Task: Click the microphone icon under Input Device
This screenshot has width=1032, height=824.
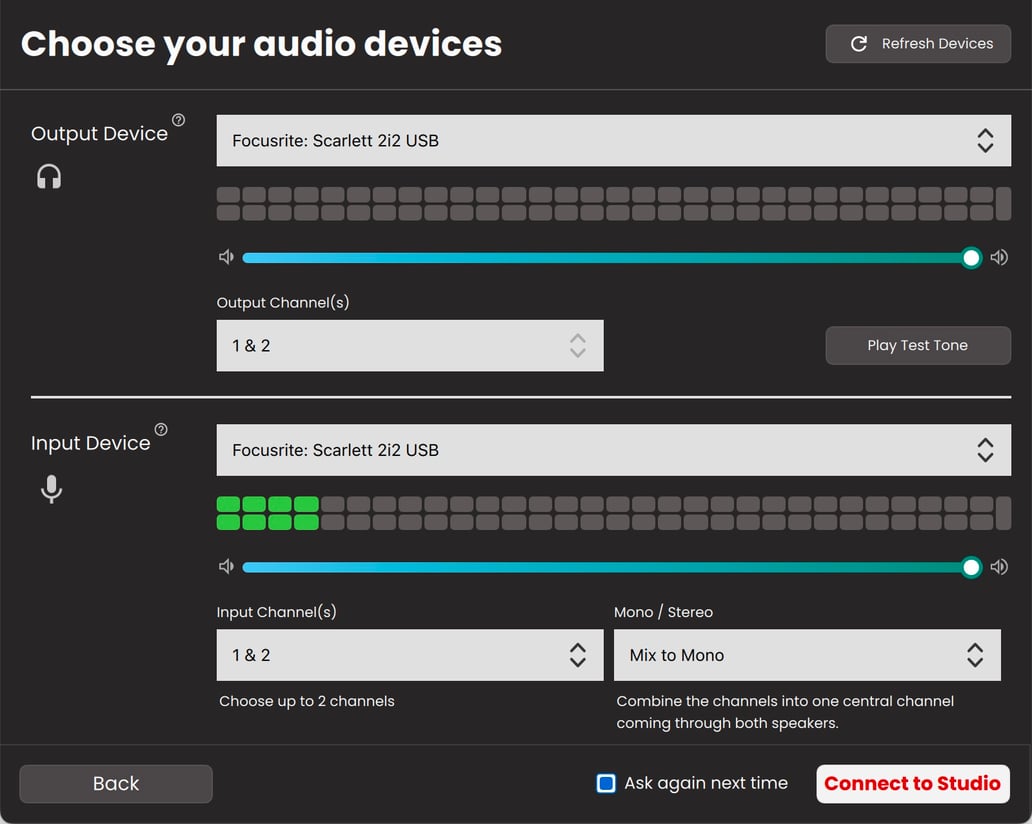Action: (51, 489)
